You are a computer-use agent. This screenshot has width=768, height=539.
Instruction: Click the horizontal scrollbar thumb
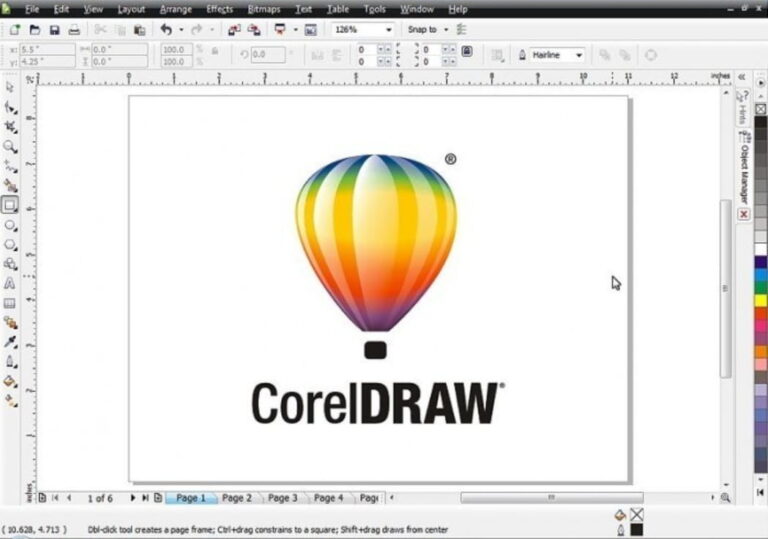(x=552, y=498)
